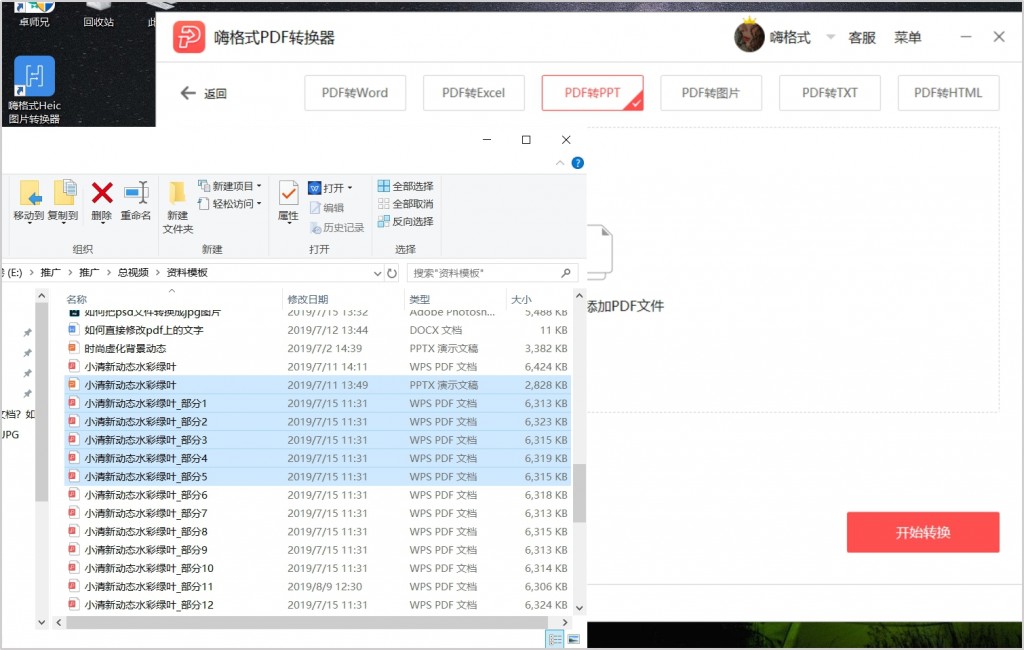Viewport: 1024px width, 650px height.
Task: Create a new folder with the 新建文件夹 icon
Action: point(177,193)
